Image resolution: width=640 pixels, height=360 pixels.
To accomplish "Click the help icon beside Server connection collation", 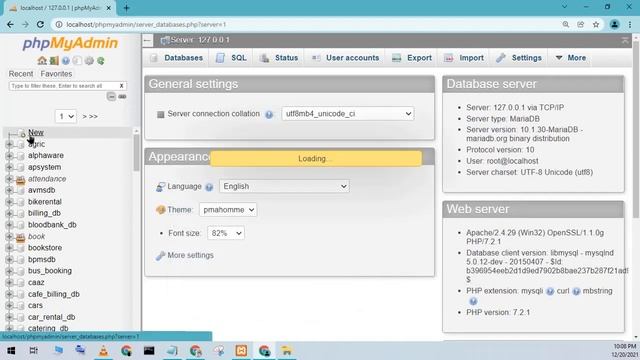I will click(269, 114).
